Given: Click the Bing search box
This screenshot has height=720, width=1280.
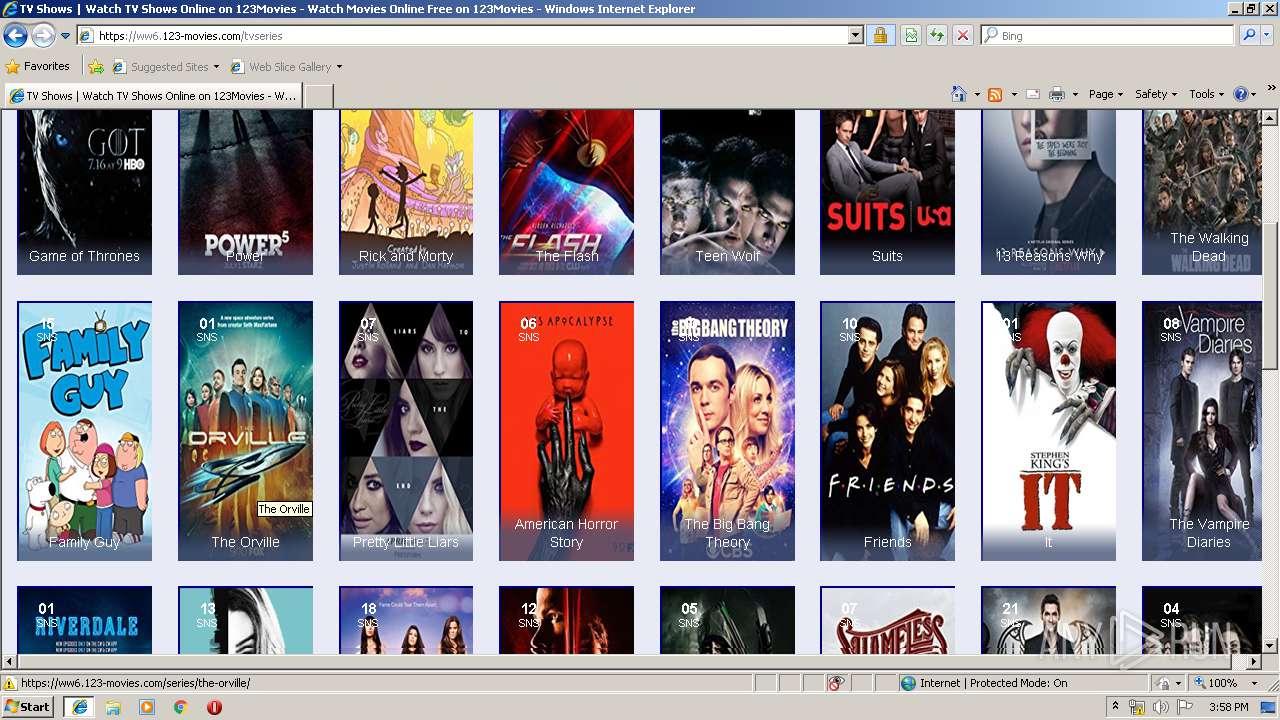Looking at the screenshot, I should (1108, 36).
